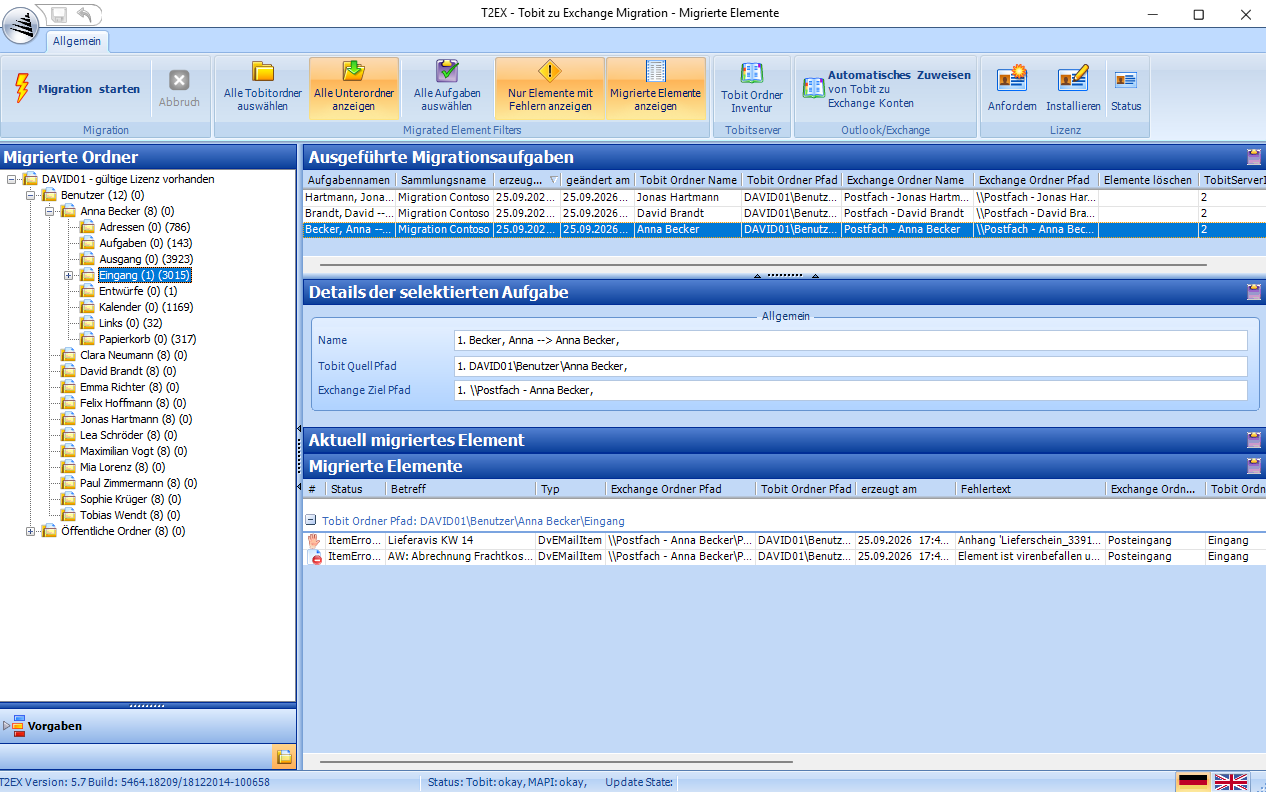
Task: Sort by Aufgabennamen column header
Action: [349, 180]
